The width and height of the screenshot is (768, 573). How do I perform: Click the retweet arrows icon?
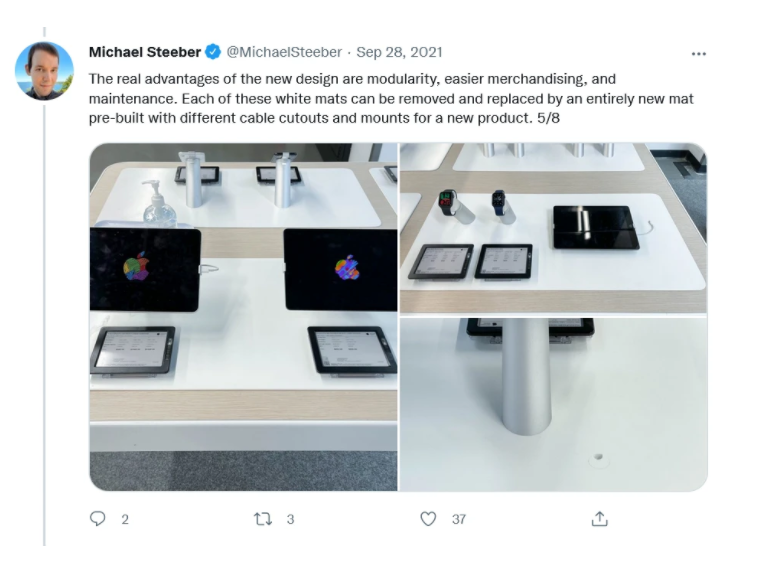click(263, 519)
